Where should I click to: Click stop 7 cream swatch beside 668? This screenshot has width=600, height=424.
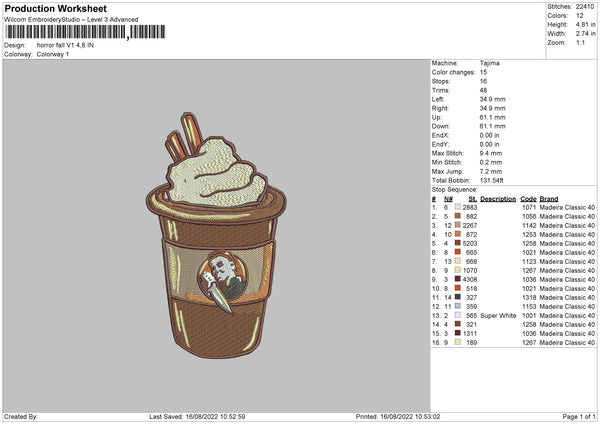coord(458,261)
